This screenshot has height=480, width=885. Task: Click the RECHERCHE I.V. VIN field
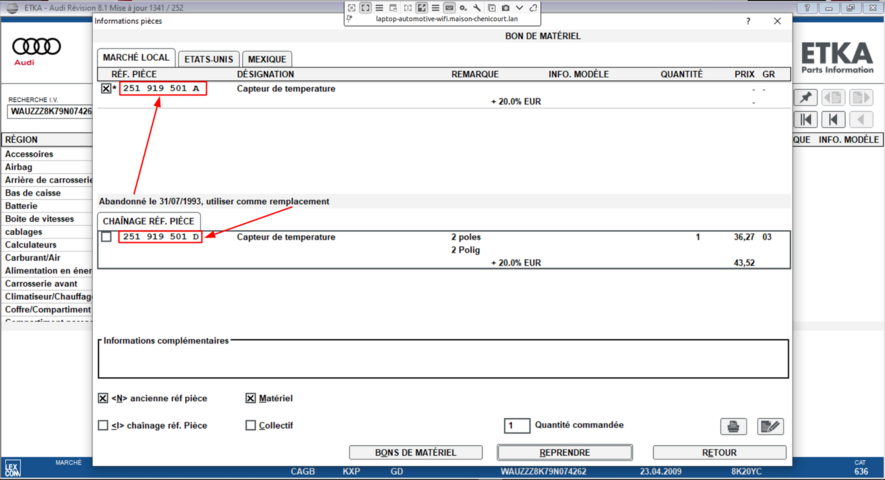[50, 111]
